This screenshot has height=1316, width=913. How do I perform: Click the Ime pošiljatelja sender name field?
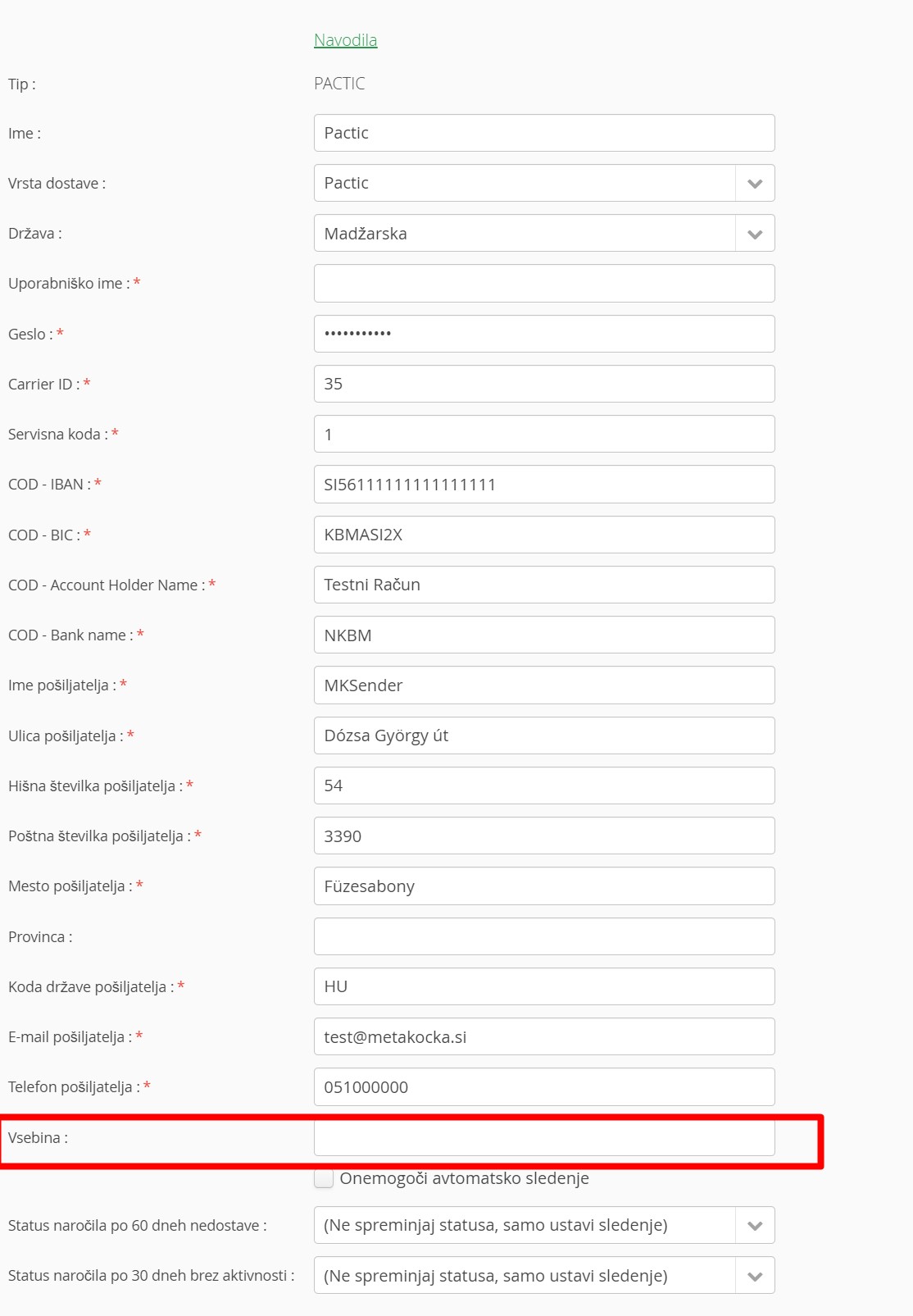tap(543, 685)
